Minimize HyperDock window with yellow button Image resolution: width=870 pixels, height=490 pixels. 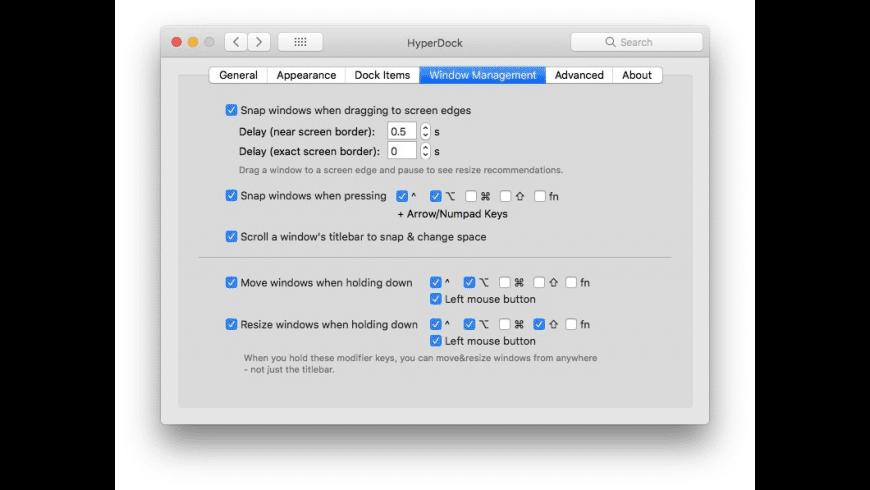(193, 42)
